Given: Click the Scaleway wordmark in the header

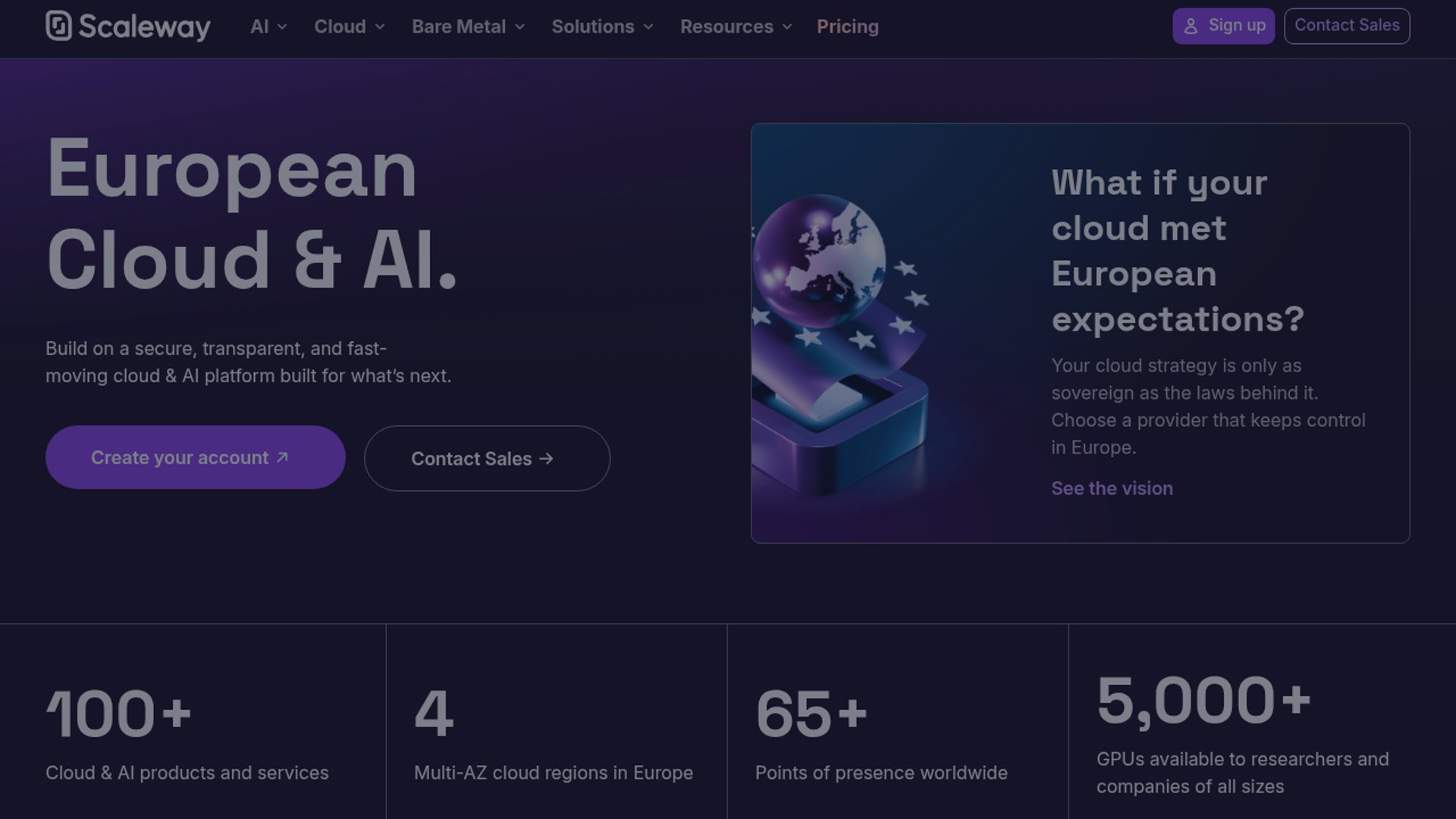Looking at the screenshot, I should click(145, 27).
